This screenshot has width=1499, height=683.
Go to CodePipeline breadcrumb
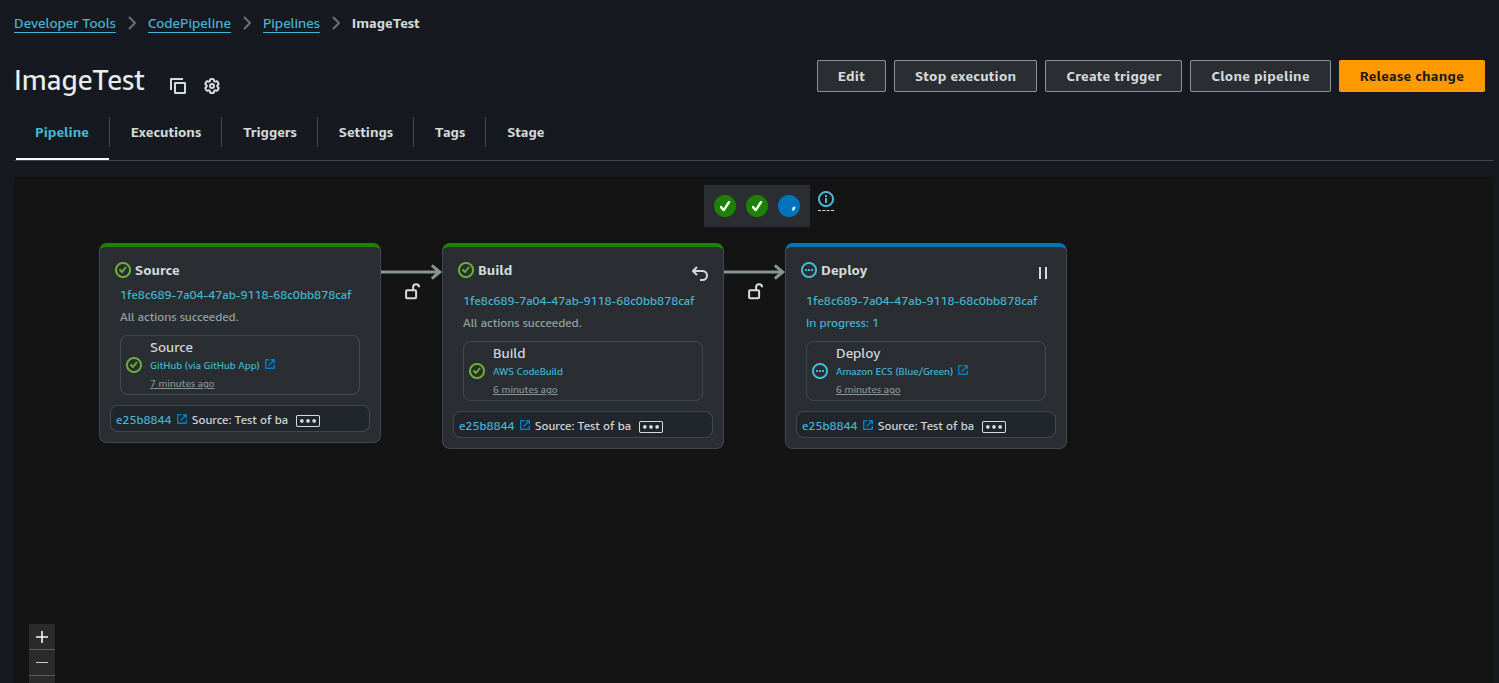[x=189, y=23]
